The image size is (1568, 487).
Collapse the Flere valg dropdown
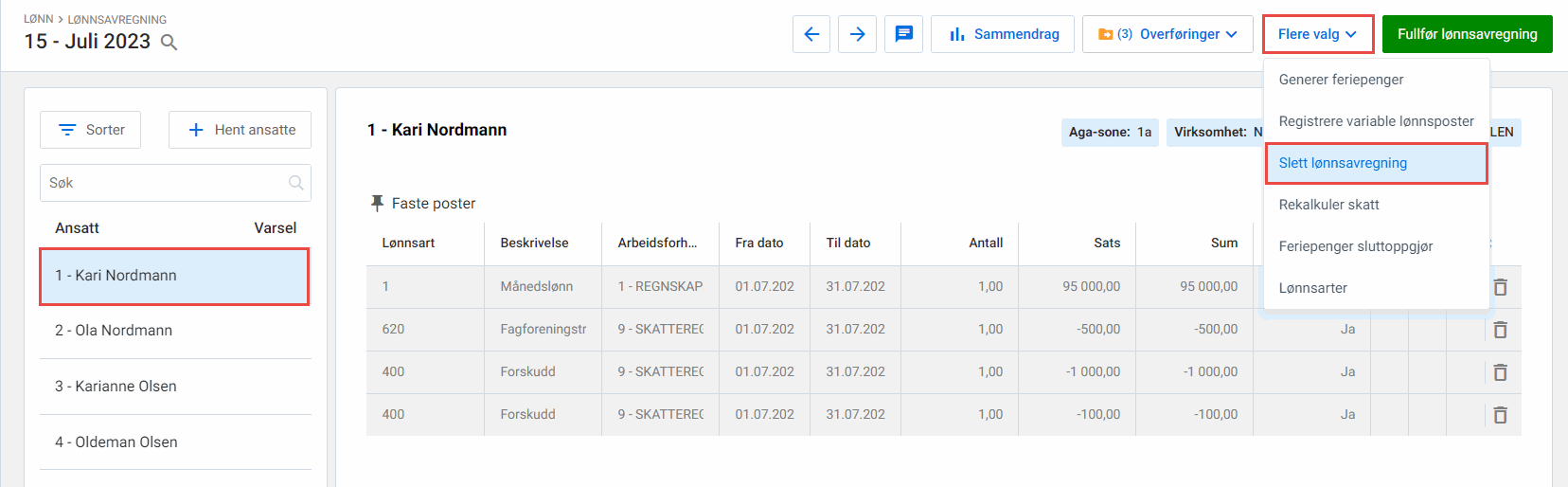pyautogui.click(x=1317, y=34)
